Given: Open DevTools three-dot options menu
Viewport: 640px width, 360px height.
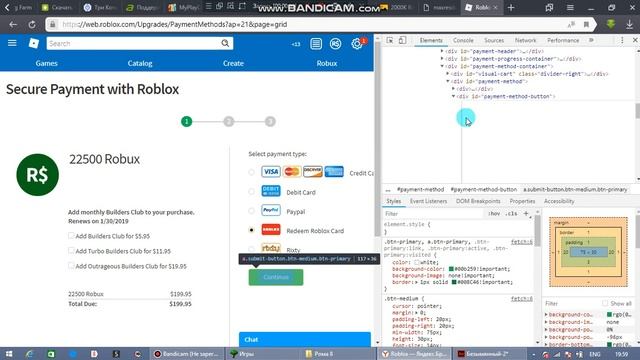Looking at the screenshot, I should [622, 40].
